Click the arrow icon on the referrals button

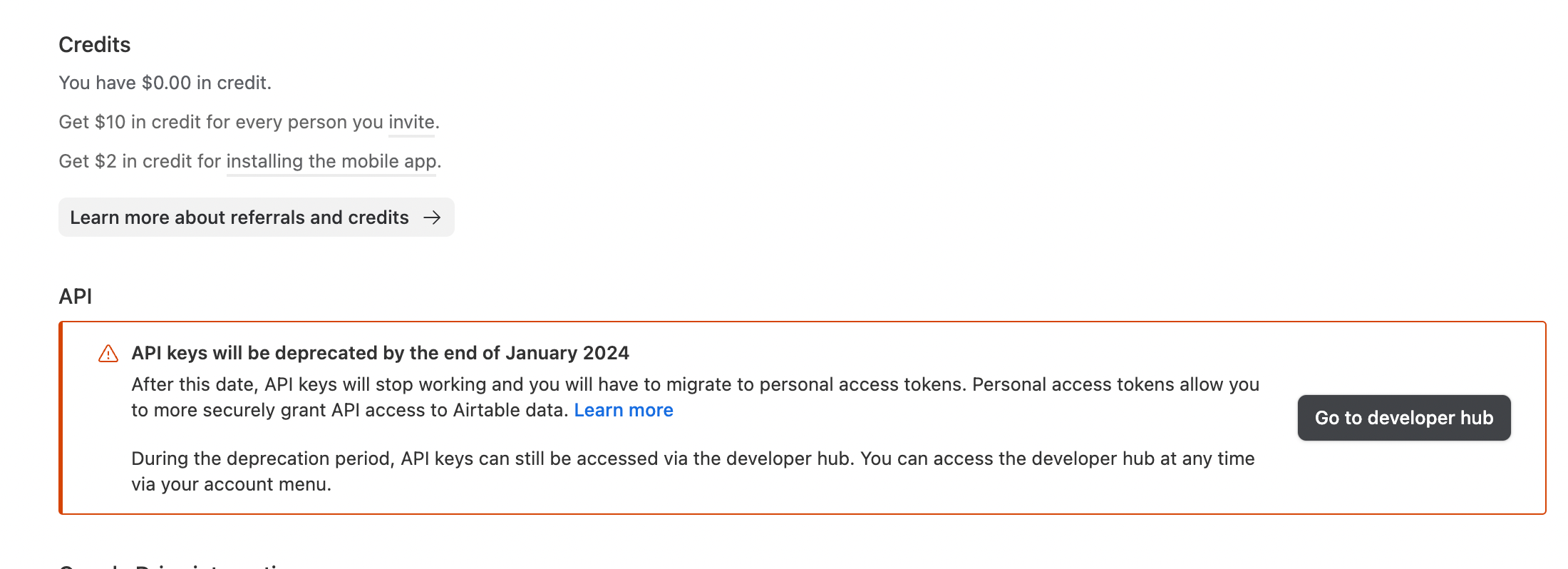point(432,217)
